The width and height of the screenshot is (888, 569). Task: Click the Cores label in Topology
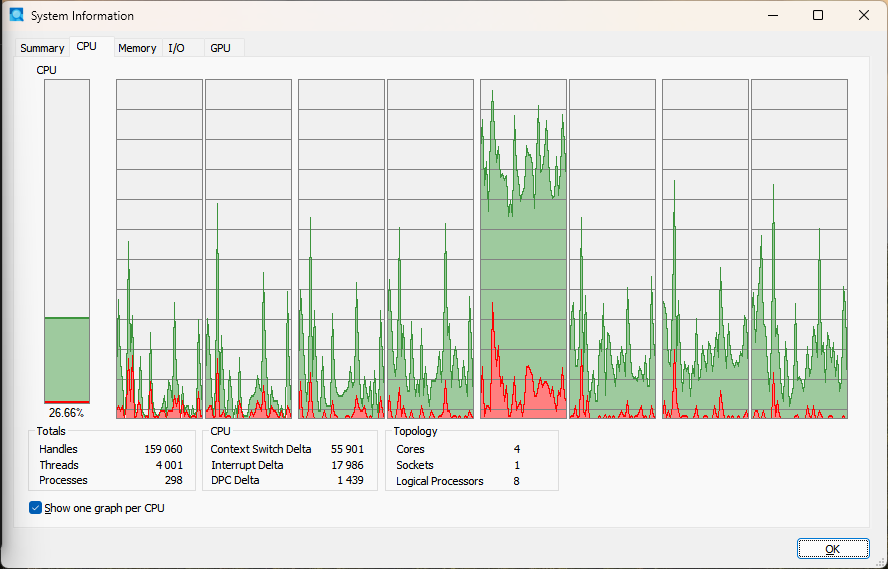click(410, 449)
